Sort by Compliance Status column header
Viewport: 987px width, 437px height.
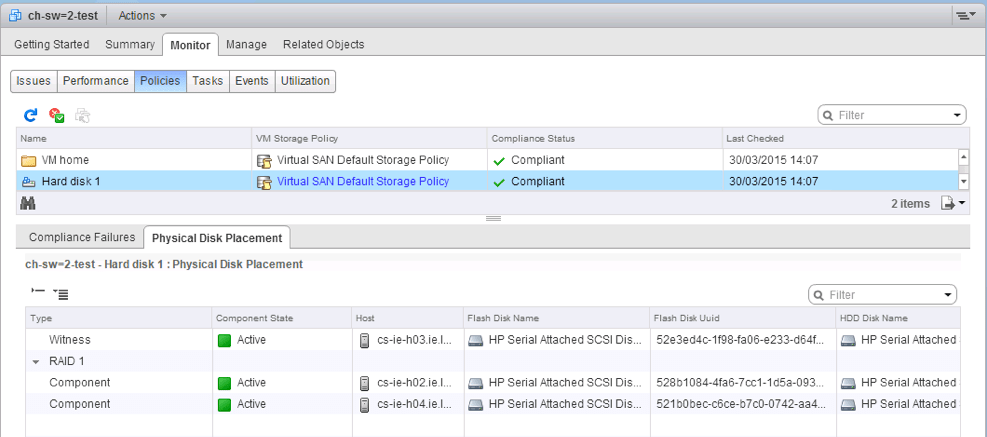532,138
